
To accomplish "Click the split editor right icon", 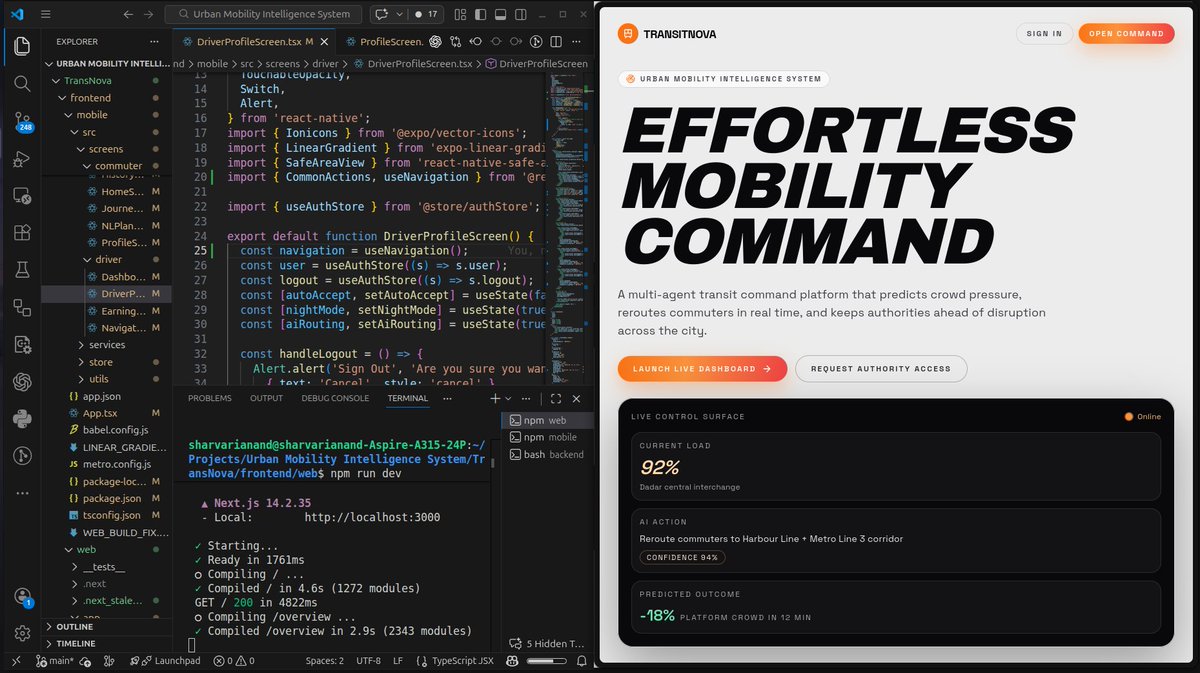I will coord(556,41).
